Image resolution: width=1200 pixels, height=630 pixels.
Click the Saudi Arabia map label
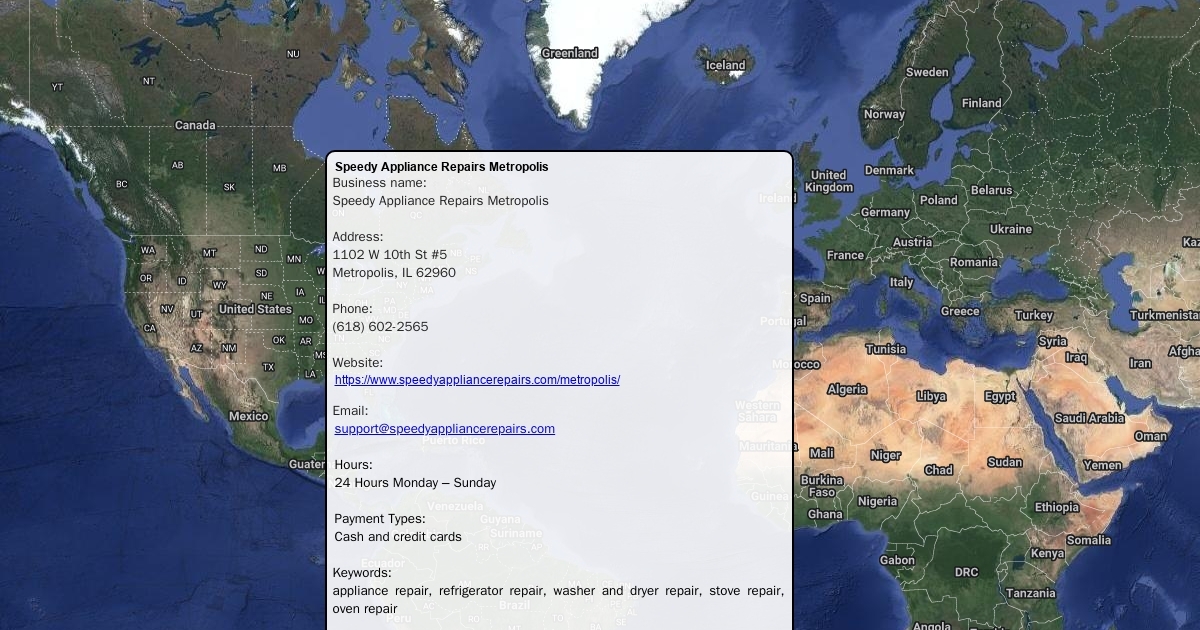coord(1089,418)
